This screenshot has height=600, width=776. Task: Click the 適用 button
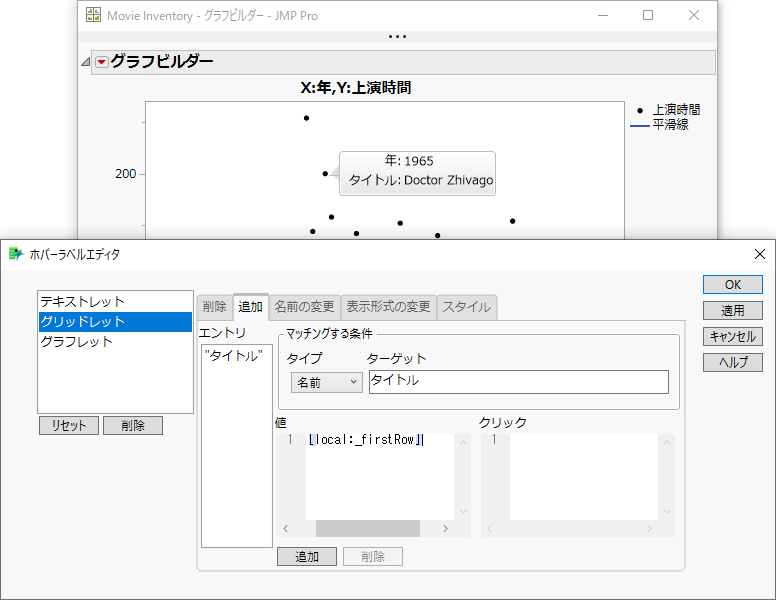732,311
